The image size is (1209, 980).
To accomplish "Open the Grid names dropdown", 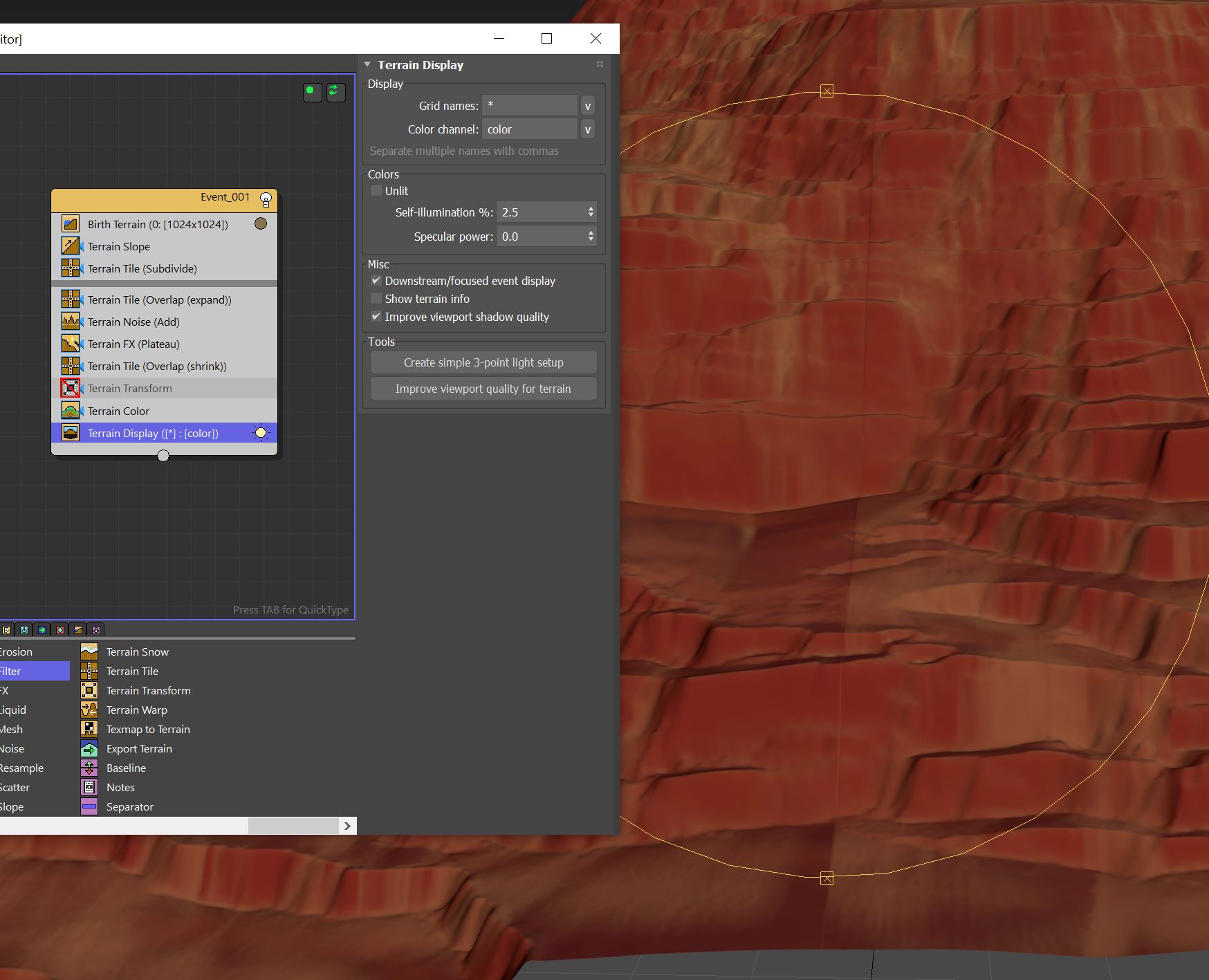I will coord(587,106).
